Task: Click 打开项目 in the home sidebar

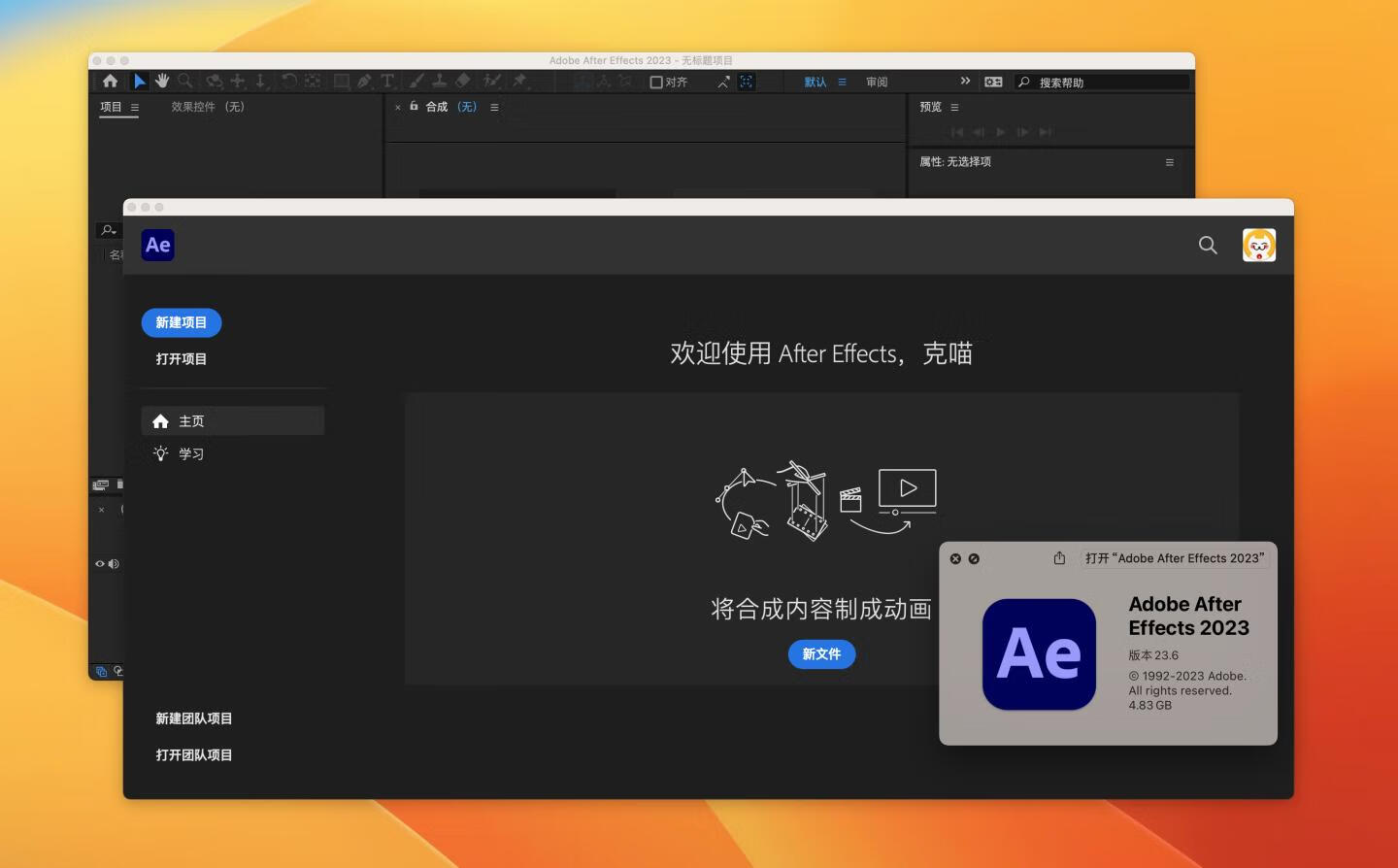Action: [x=182, y=359]
